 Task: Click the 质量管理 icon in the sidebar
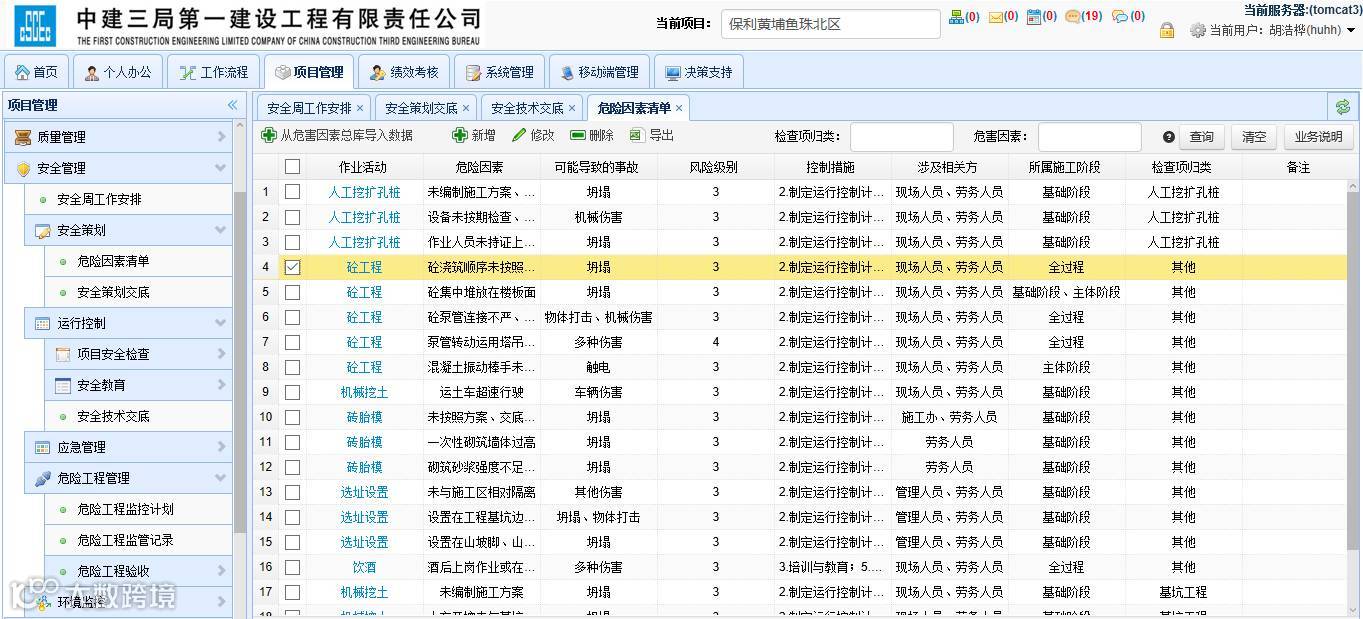point(23,137)
